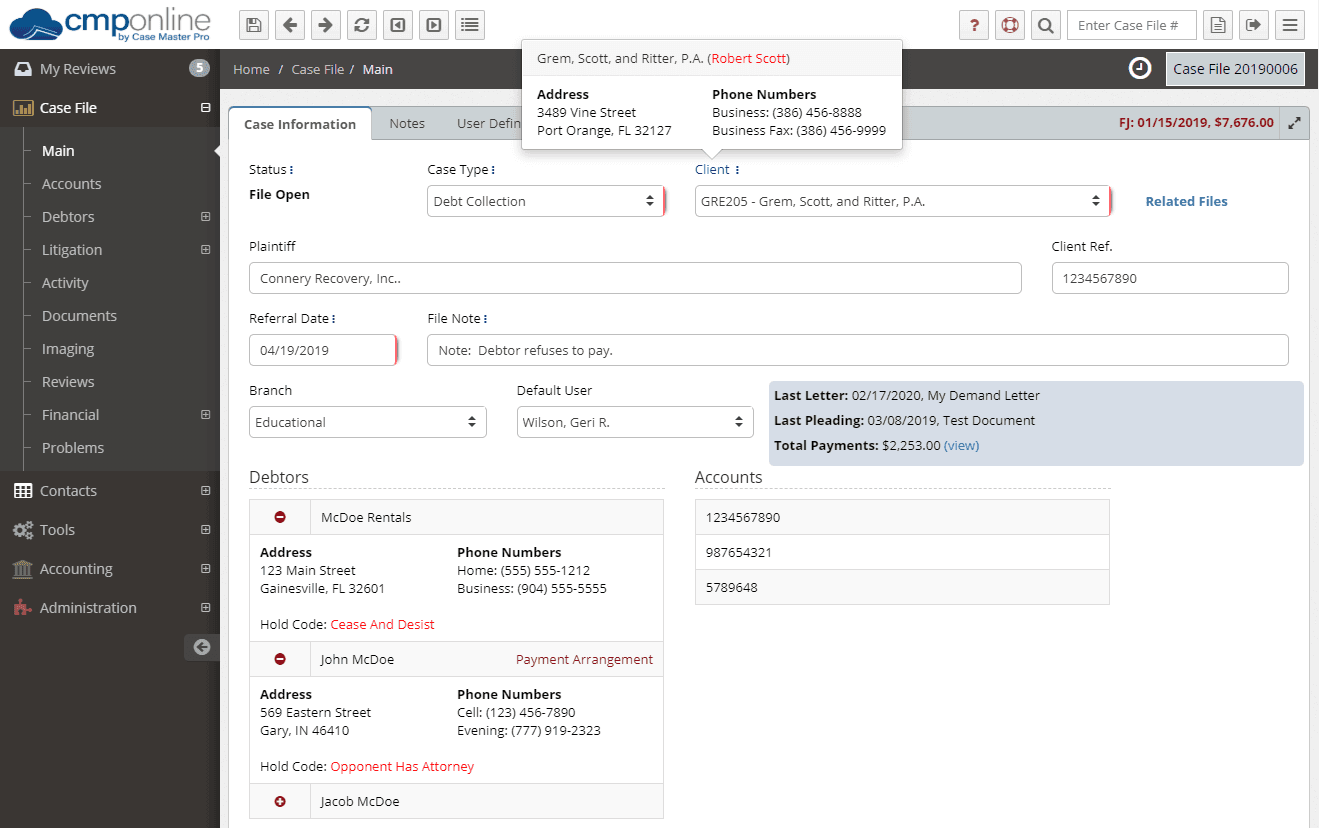Switch to the Notes tab
The width and height of the screenshot is (1319, 828).
pyautogui.click(x=407, y=124)
